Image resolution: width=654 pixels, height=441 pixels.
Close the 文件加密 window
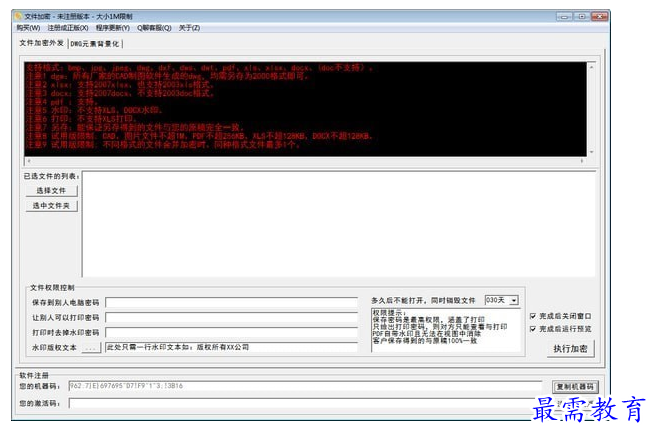[600, 17]
